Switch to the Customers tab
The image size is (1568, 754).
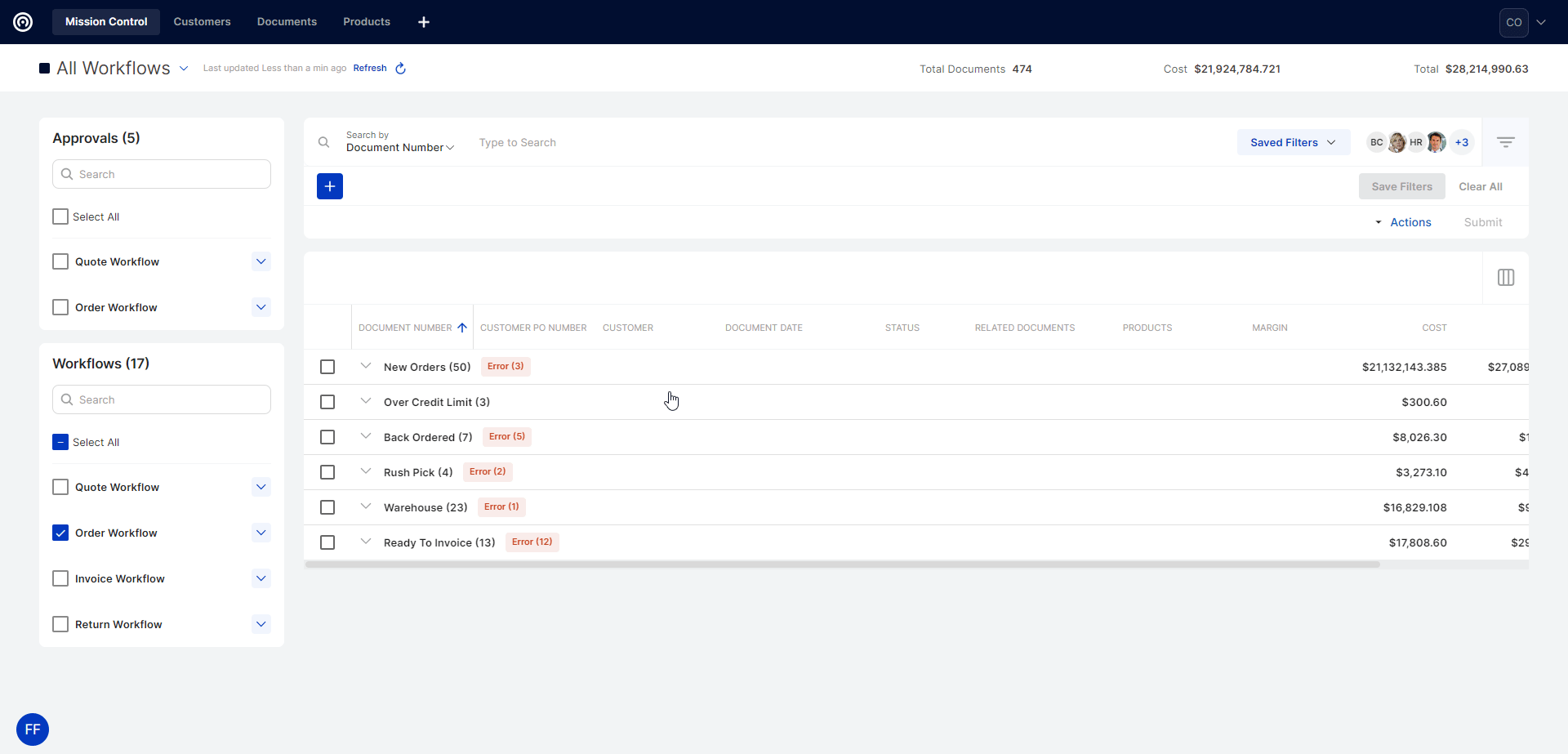202,22
